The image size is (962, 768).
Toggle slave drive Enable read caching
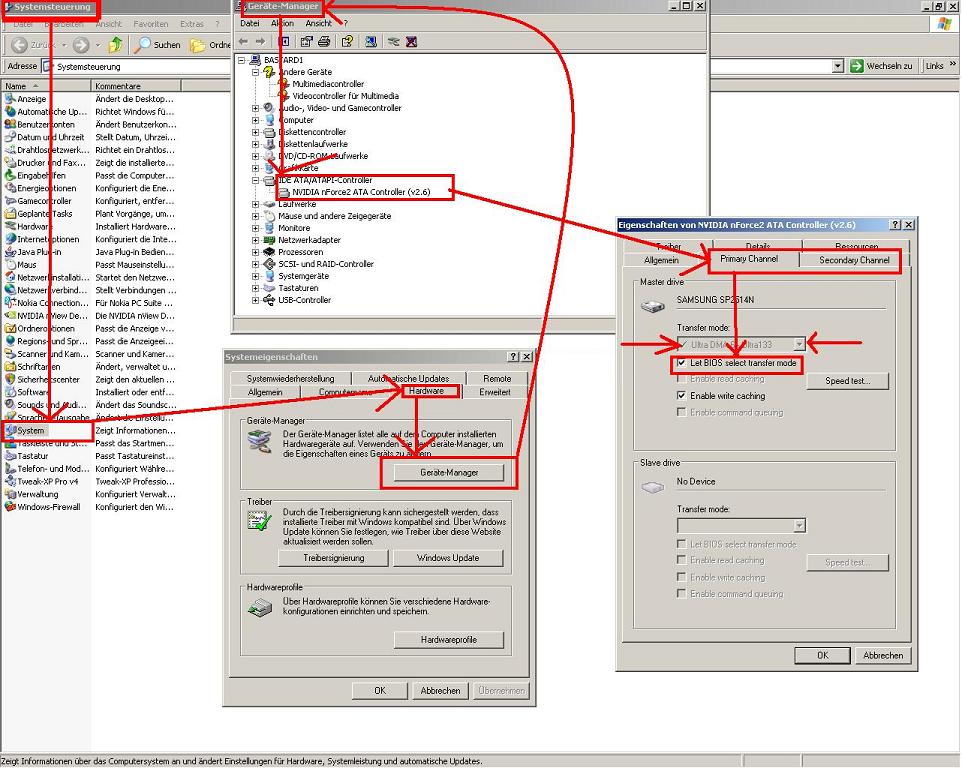point(682,560)
